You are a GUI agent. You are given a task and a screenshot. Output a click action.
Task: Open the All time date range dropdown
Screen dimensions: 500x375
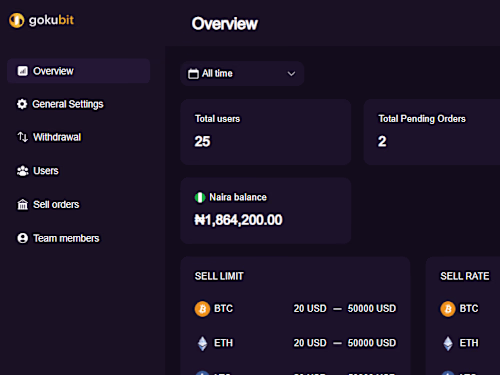pos(242,74)
